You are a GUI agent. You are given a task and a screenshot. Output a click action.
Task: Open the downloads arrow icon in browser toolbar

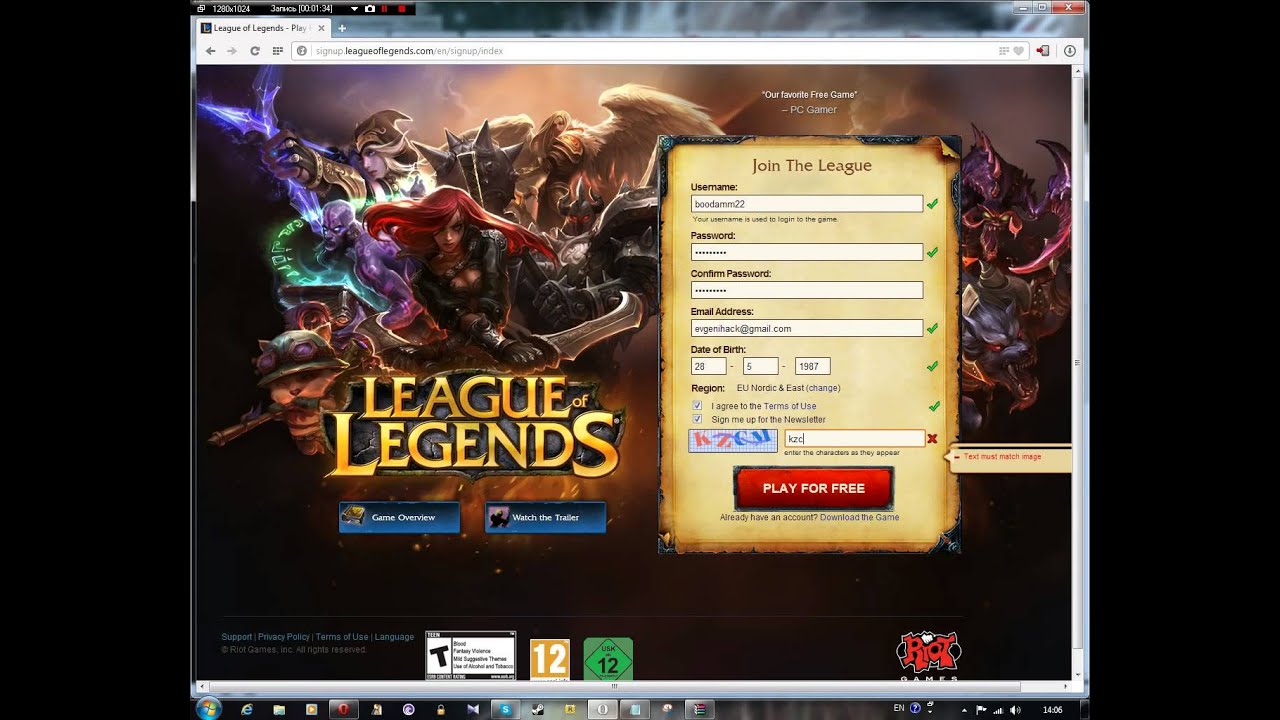(x=1069, y=50)
